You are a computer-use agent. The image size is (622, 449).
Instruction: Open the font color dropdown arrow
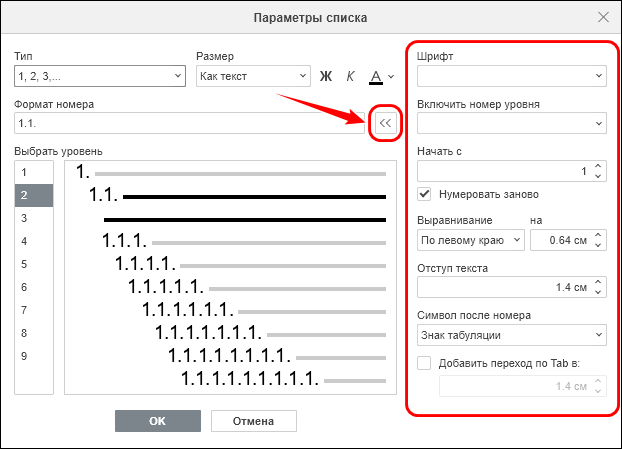[391, 76]
